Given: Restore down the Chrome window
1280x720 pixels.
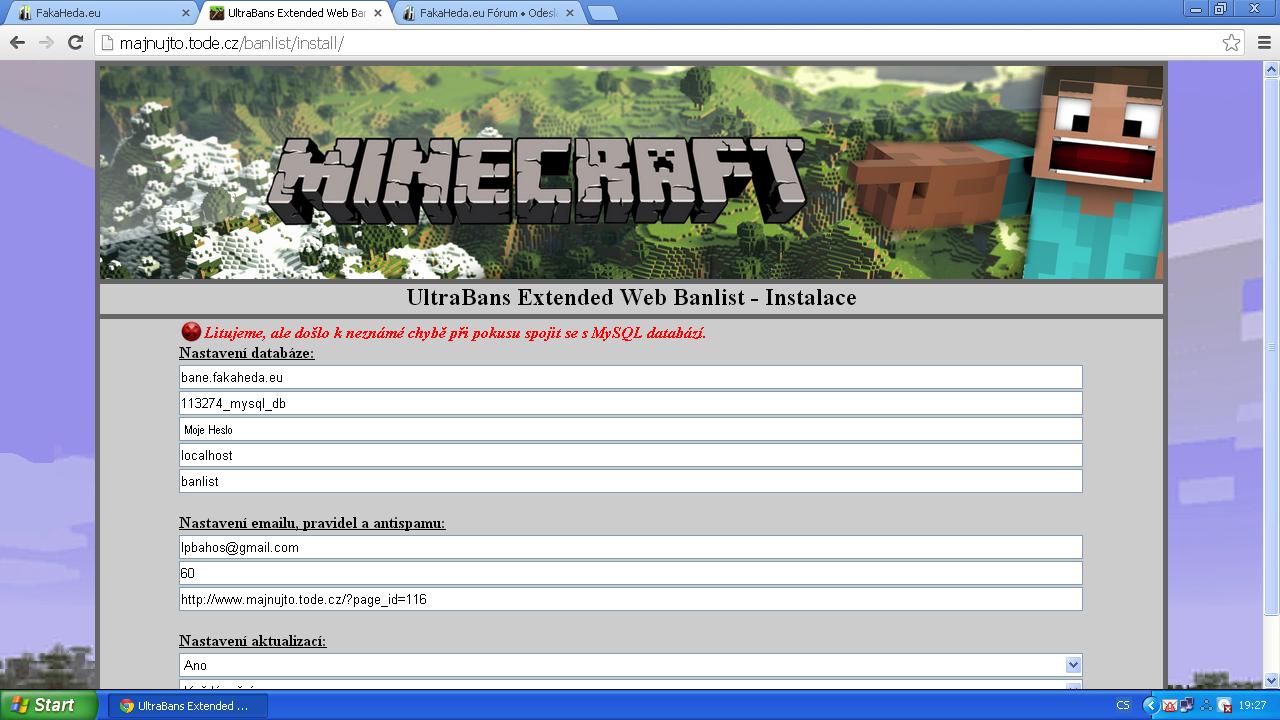Looking at the screenshot, I should 1220,8.
